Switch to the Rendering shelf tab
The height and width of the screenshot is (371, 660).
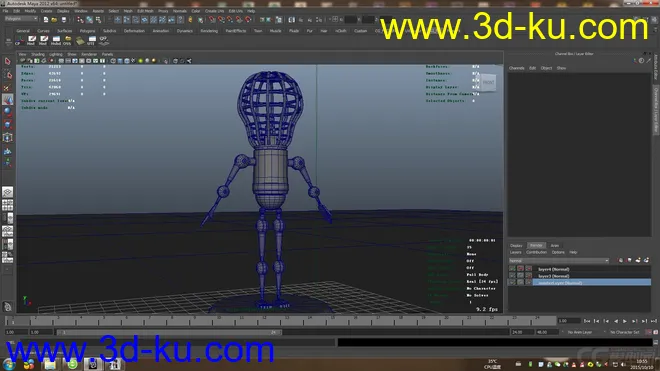[x=209, y=31]
